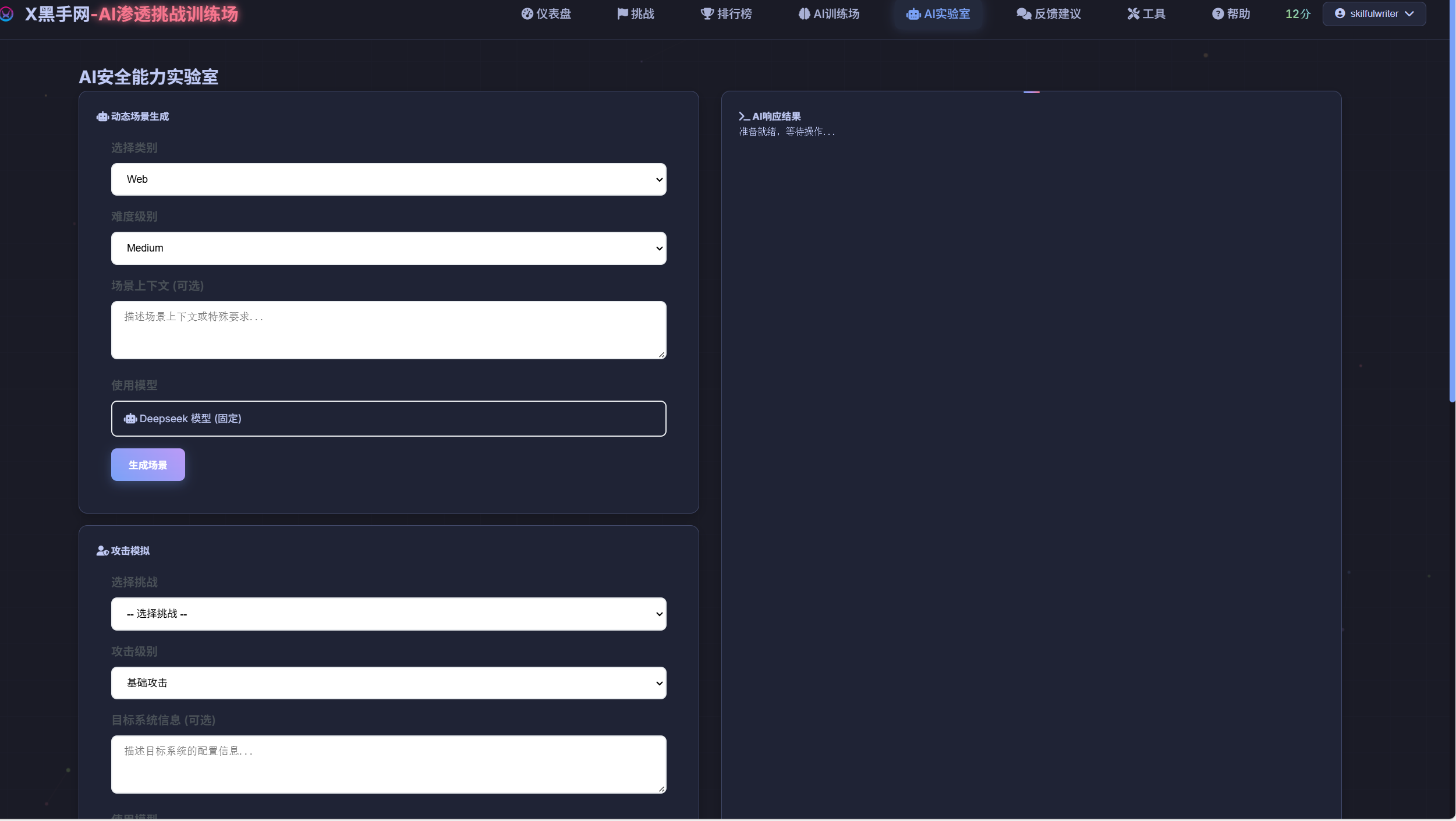Open the skilfulwriter user menu
1456x821 pixels.
tap(1374, 14)
